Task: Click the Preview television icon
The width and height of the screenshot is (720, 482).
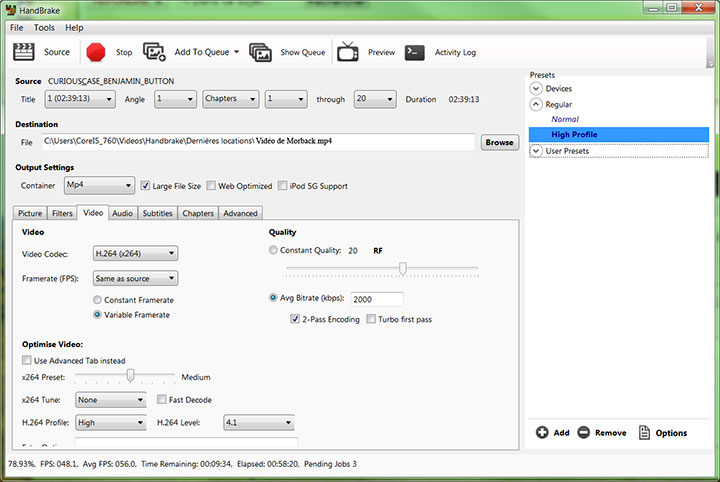Action: (348, 52)
